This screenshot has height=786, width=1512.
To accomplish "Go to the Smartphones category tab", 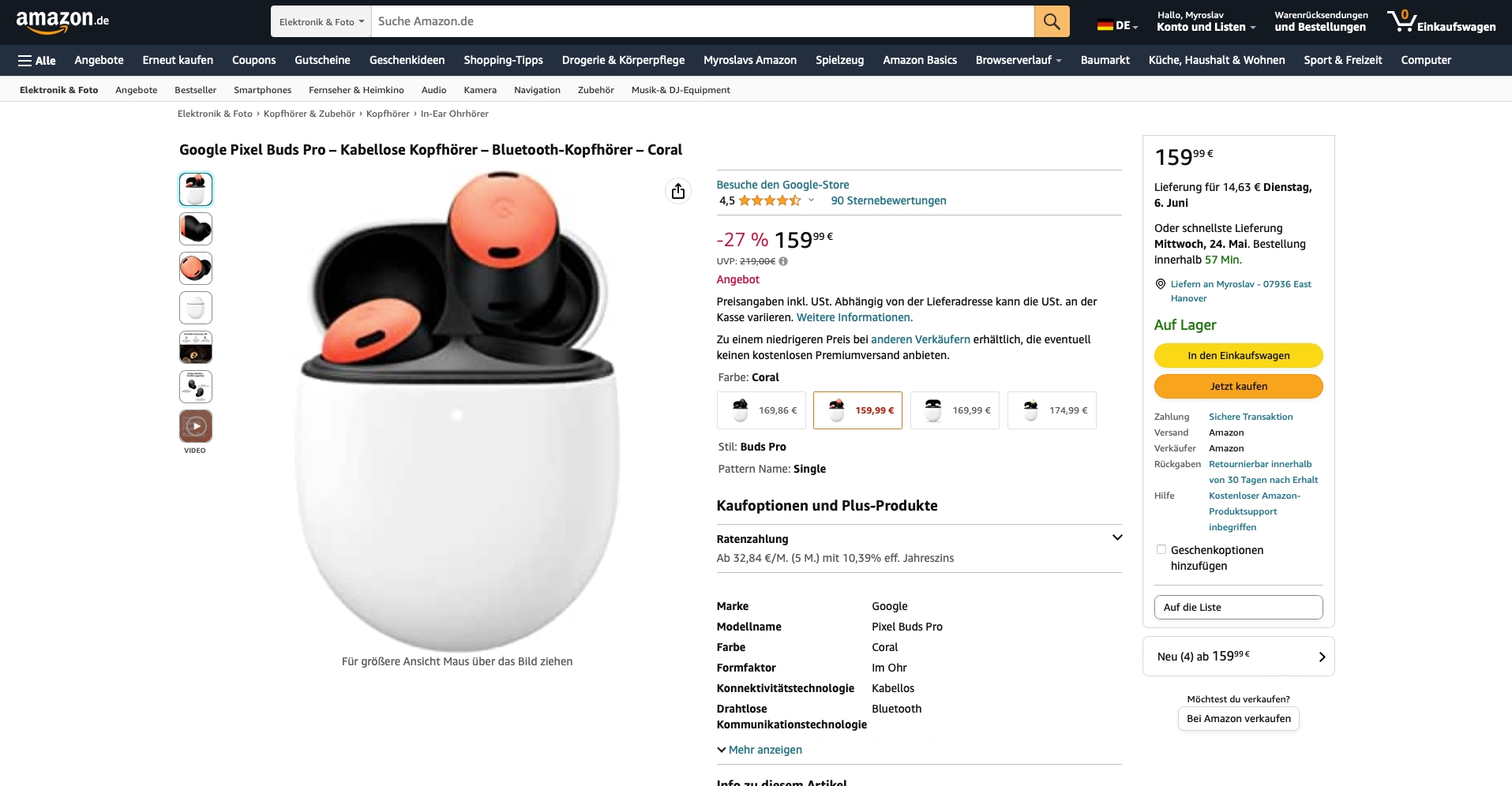I will tap(262, 90).
